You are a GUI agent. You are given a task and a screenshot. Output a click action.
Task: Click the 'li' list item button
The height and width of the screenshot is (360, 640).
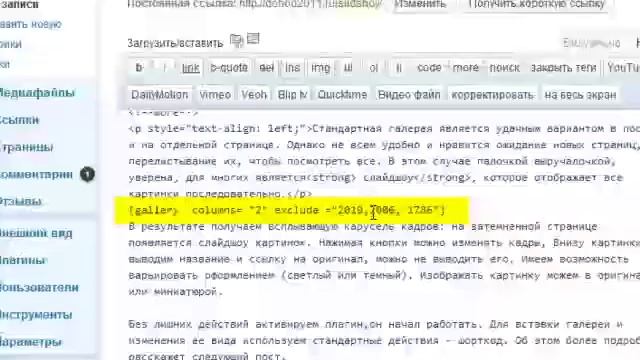click(x=399, y=68)
